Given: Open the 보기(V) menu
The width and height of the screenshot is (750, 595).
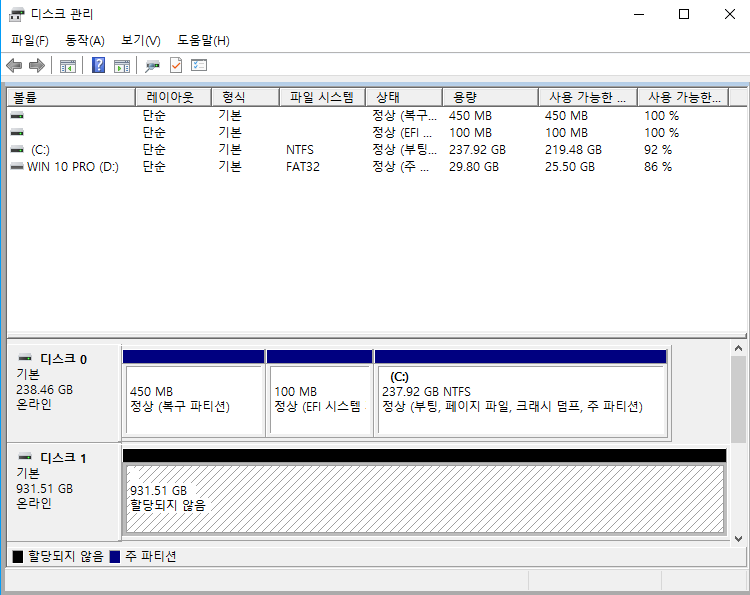Looking at the screenshot, I should coord(141,41).
